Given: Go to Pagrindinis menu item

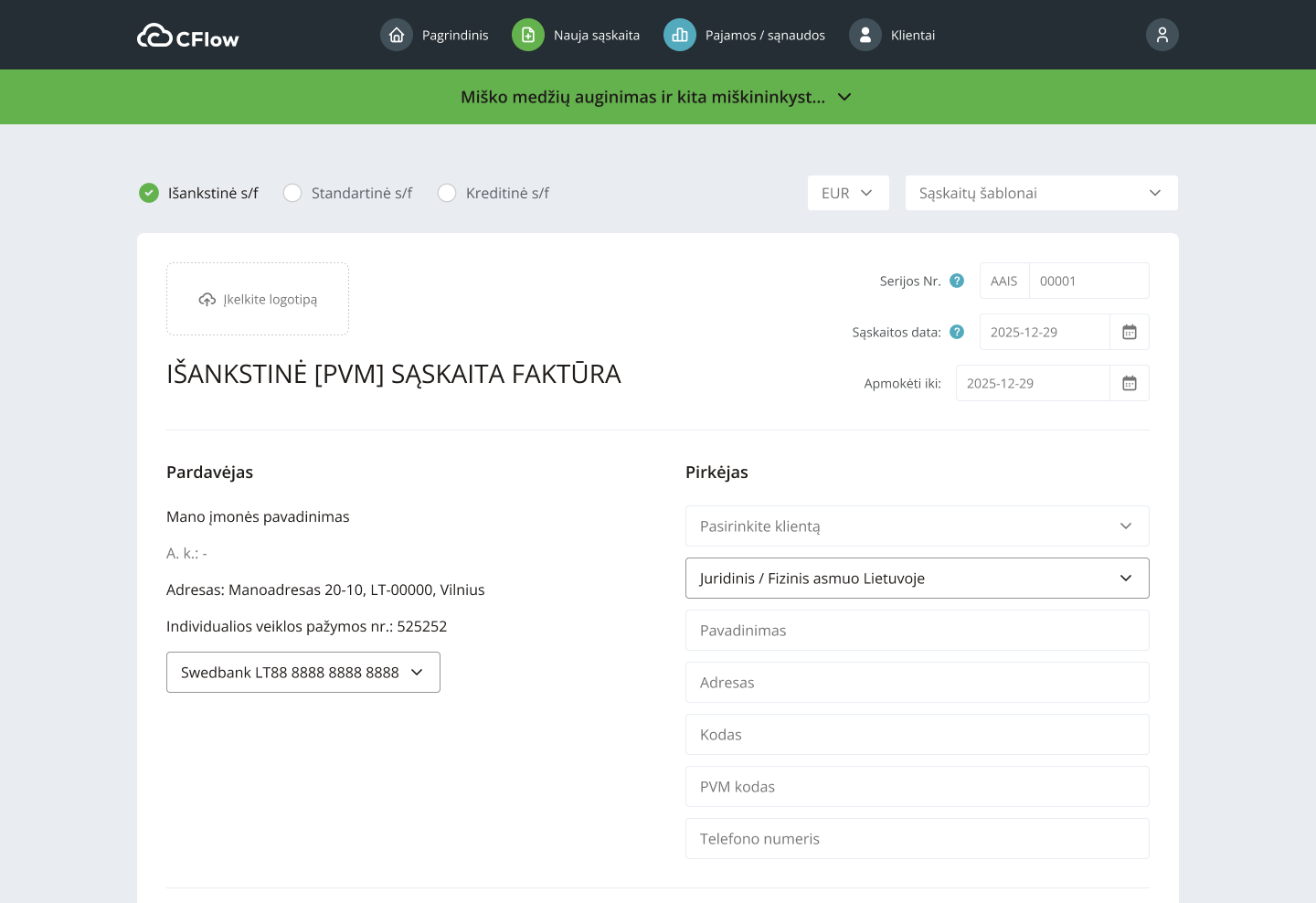Looking at the screenshot, I should (x=455, y=35).
